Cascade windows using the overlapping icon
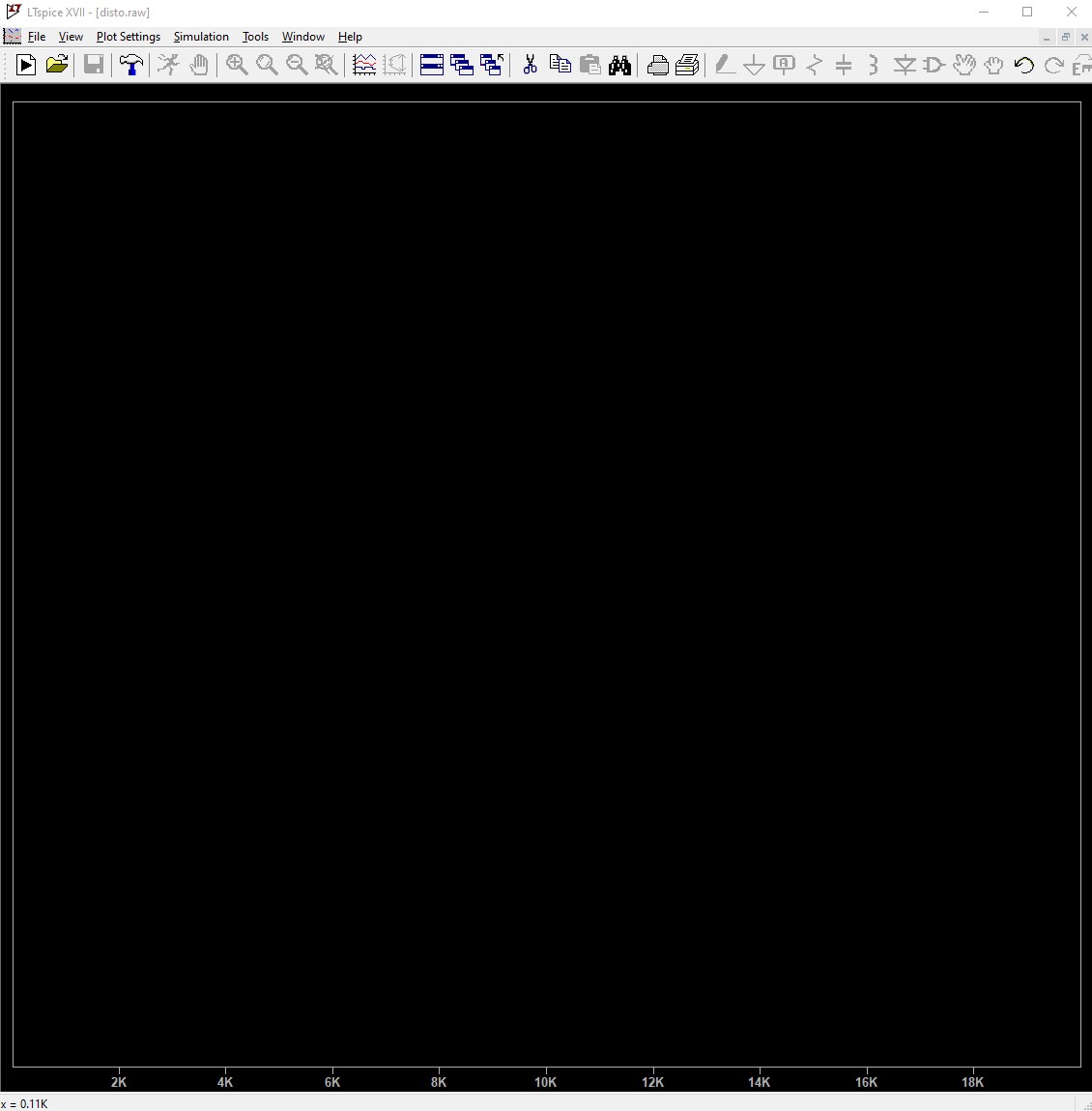The width and height of the screenshot is (1092, 1111). (x=462, y=65)
